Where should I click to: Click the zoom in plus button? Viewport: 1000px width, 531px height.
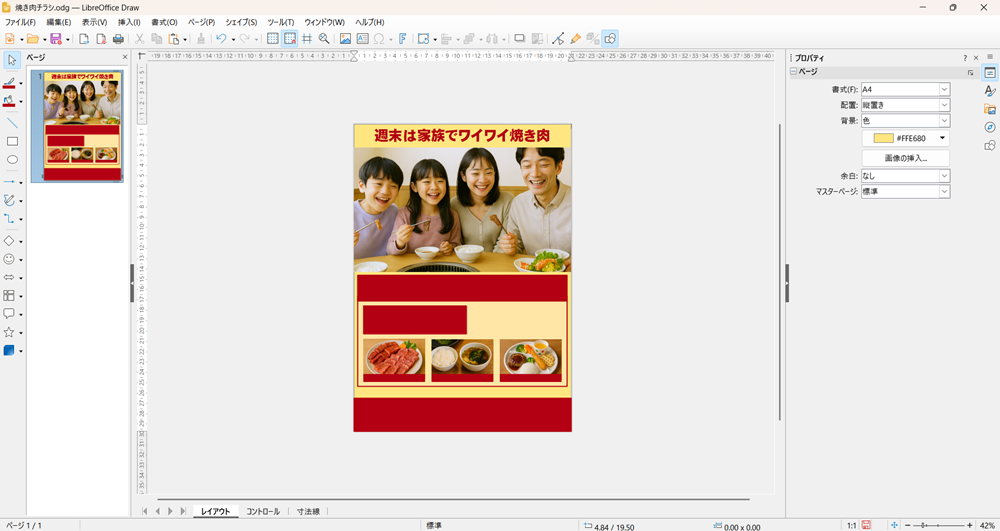(969, 525)
